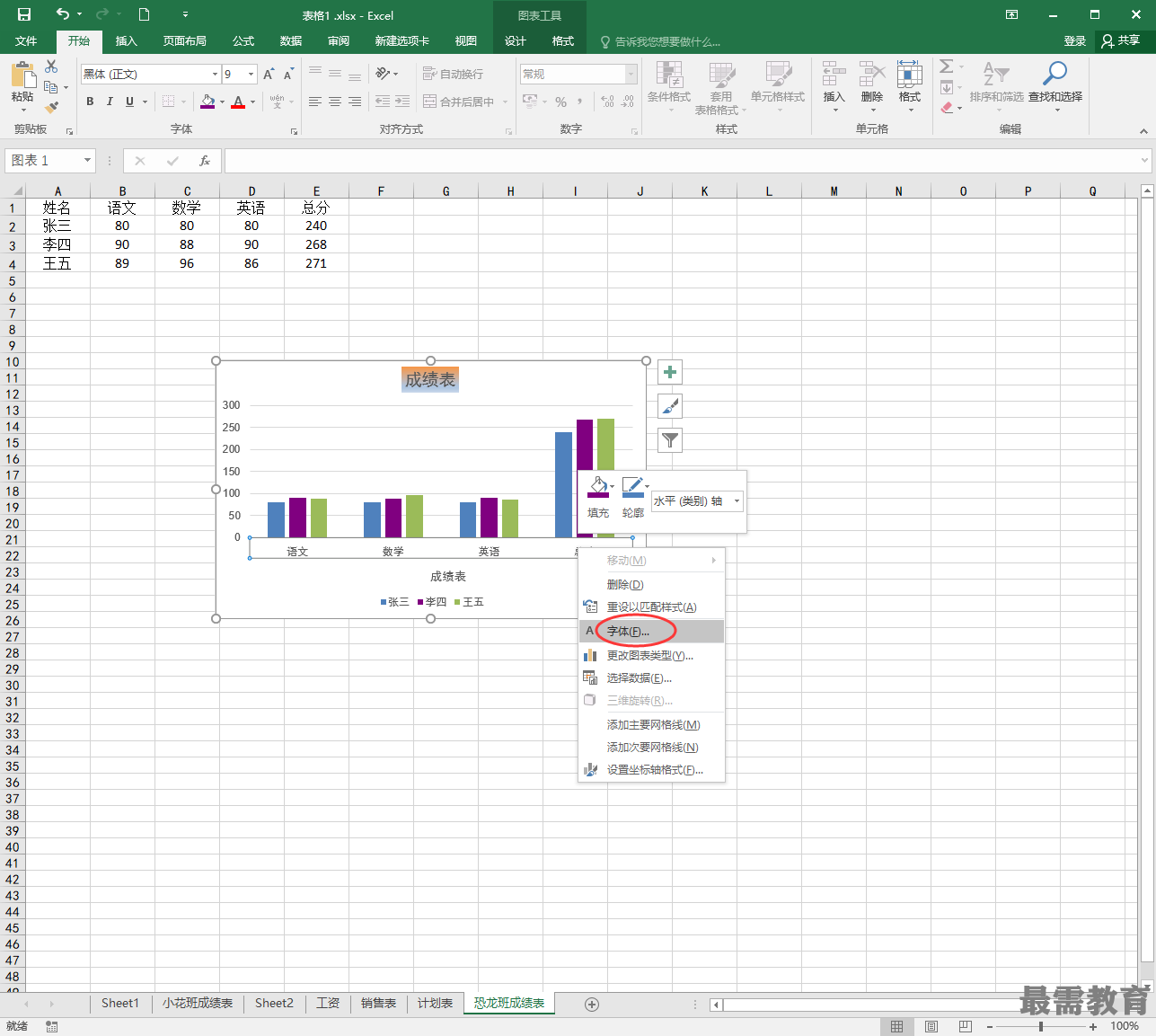Open the font name dropdown
The image size is (1156, 1036).
[215, 75]
